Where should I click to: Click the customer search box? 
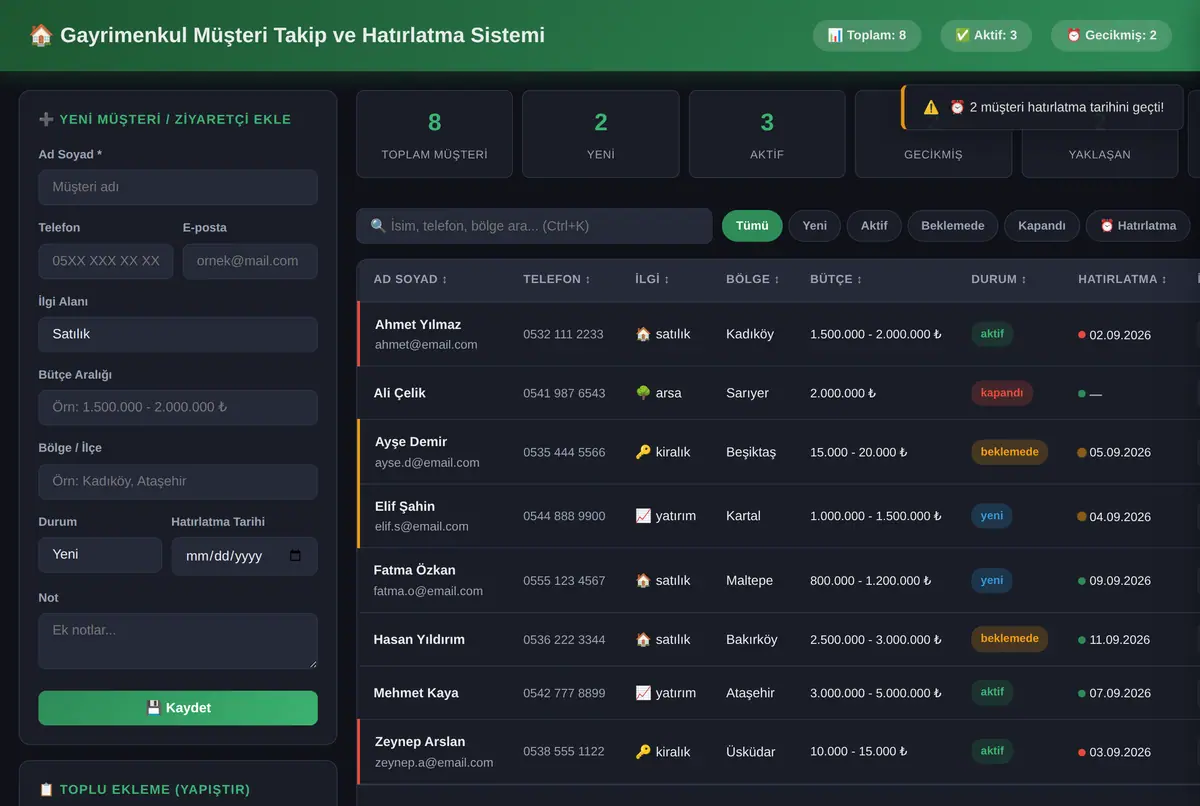pyautogui.click(x=534, y=226)
